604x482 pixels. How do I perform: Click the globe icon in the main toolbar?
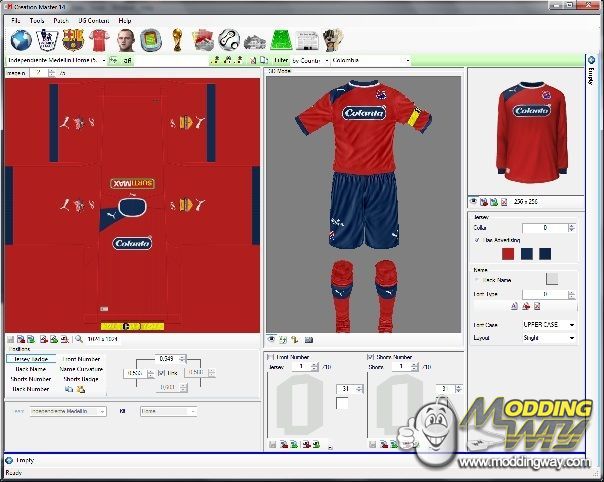click(21, 41)
